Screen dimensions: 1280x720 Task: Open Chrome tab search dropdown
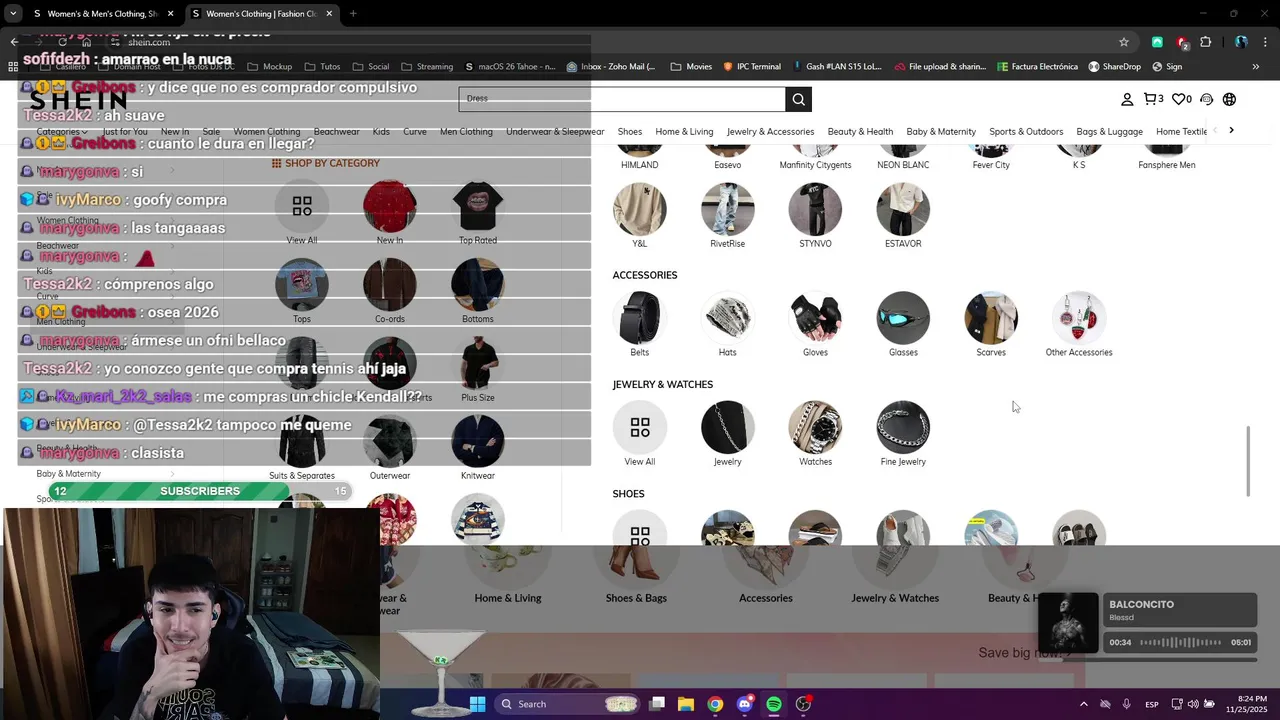[x=13, y=13]
